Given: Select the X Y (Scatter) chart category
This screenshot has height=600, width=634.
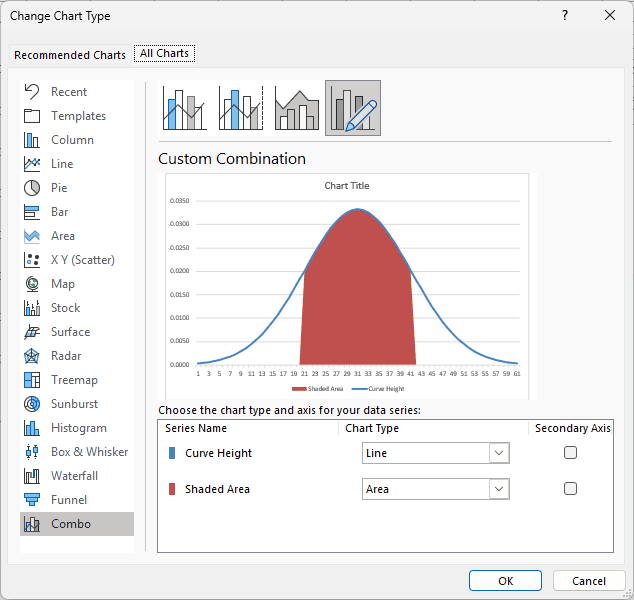Looking at the screenshot, I should coord(77,260).
